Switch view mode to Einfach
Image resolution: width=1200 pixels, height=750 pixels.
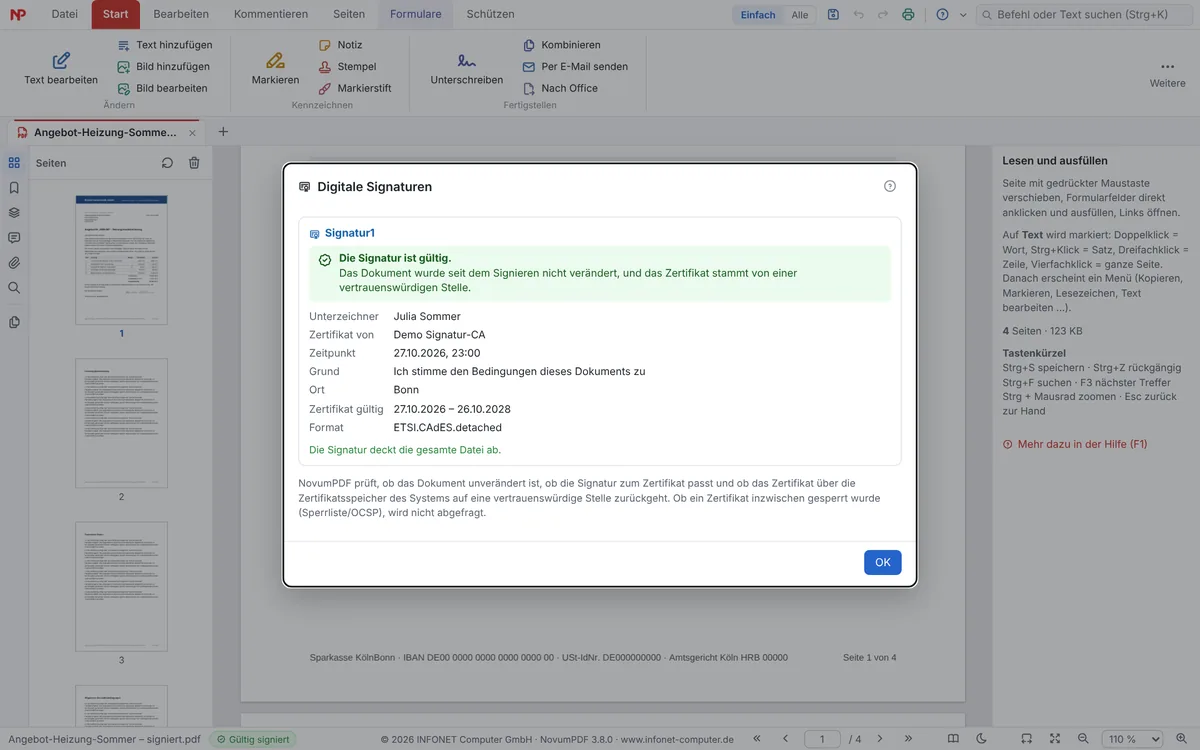pyautogui.click(x=758, y=15)
